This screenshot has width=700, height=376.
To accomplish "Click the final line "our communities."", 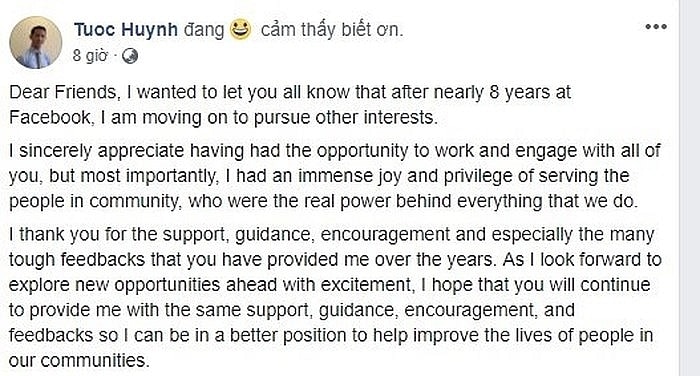I will tap(79, 360).
